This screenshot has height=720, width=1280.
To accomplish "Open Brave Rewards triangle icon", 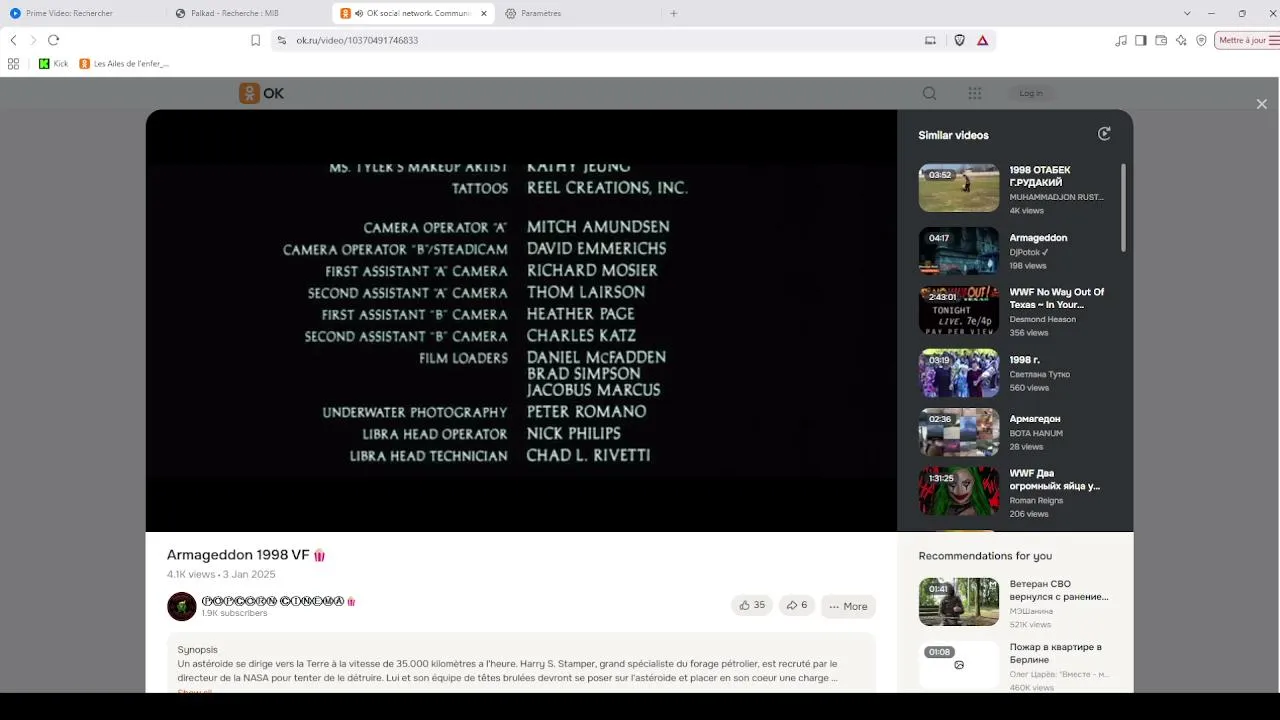I will (x=982, y=40).
